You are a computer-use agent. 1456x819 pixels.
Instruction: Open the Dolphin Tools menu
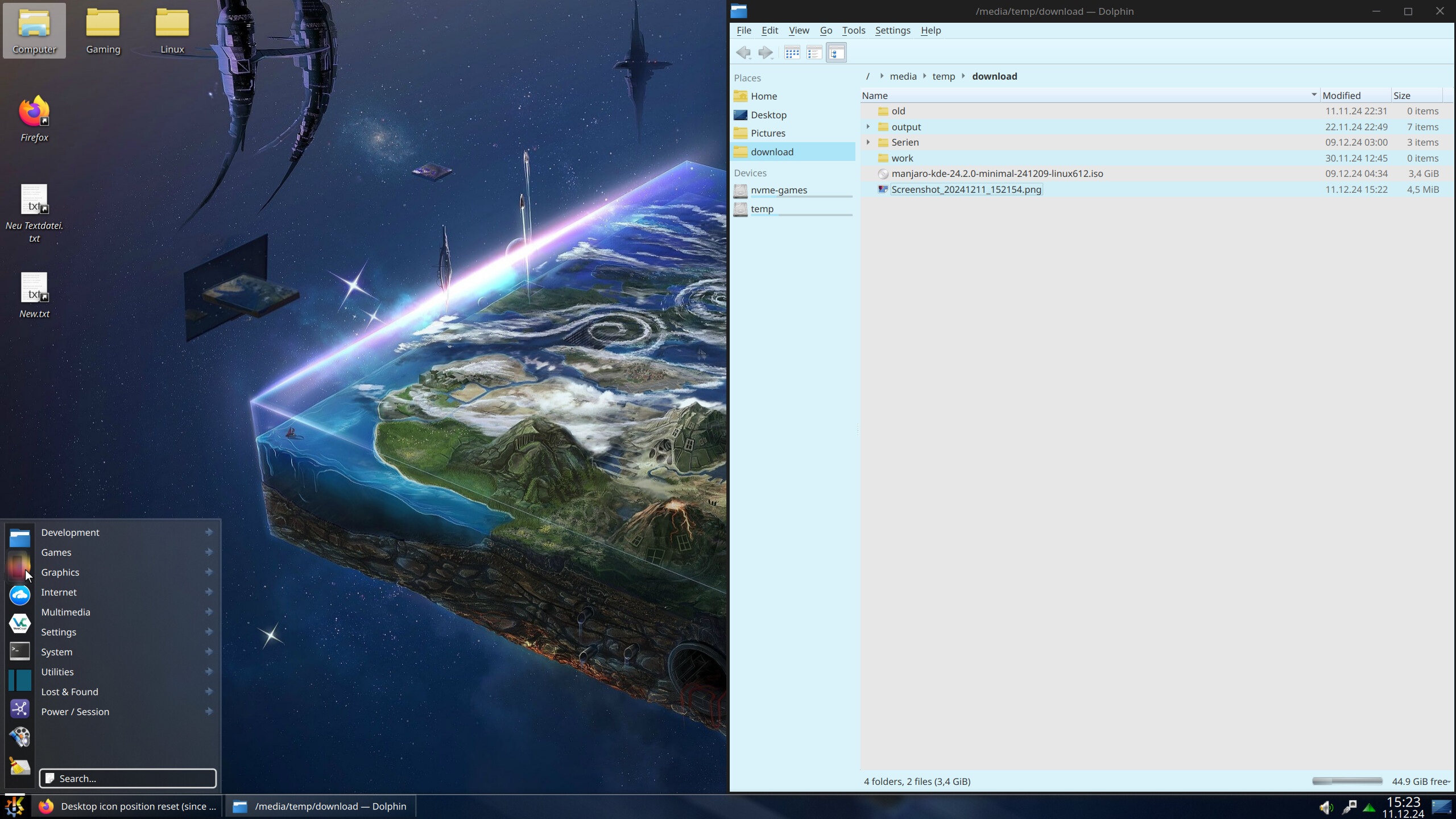pyautogui.click(x=853, y=30)
